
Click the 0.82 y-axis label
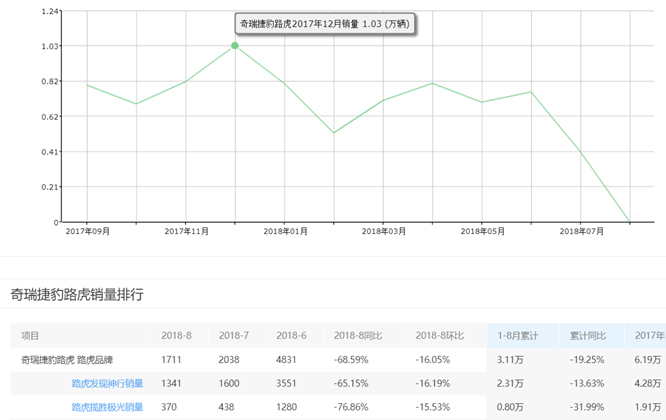[x=50, y=82]
